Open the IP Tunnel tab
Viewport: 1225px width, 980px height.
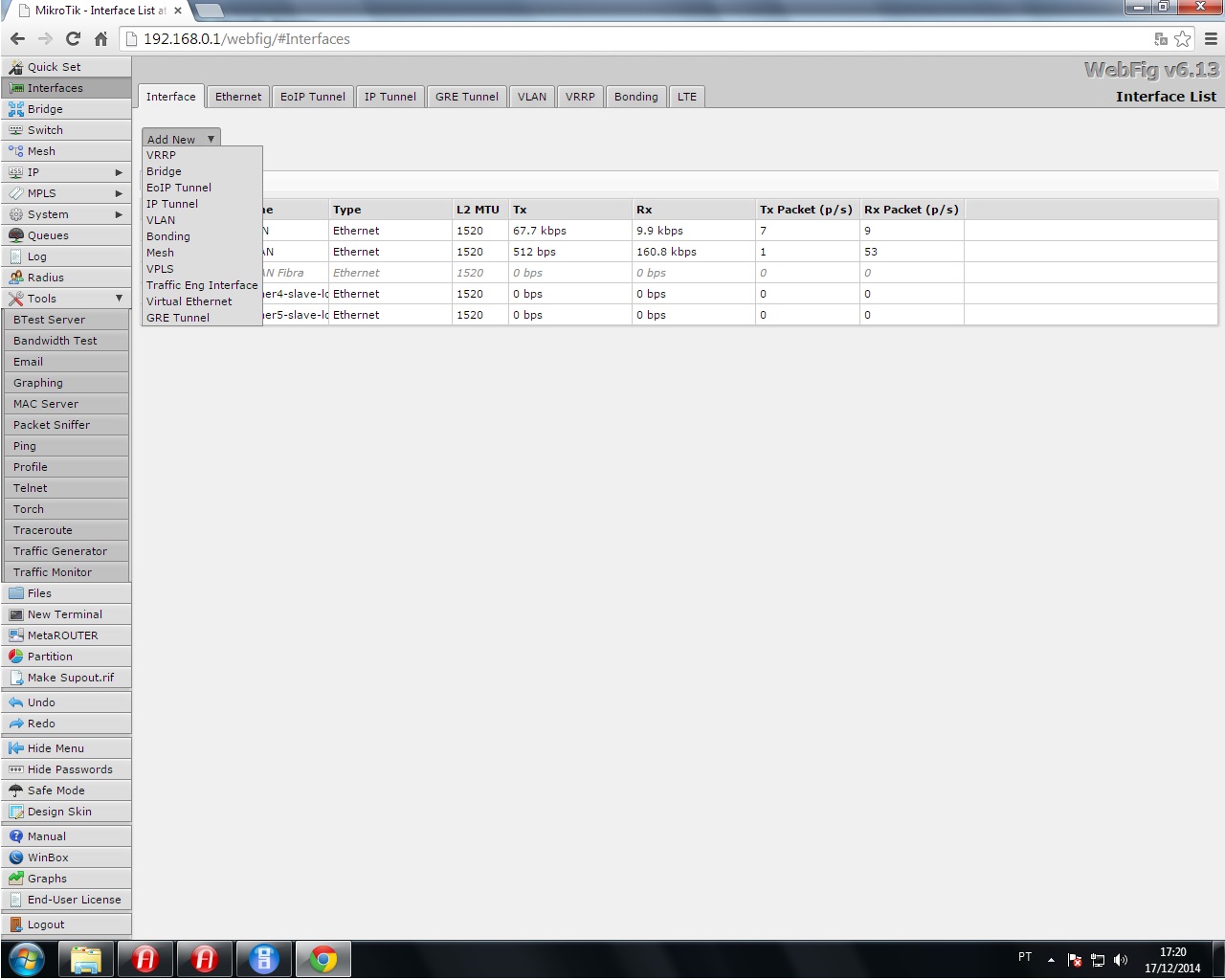(390, 97)
